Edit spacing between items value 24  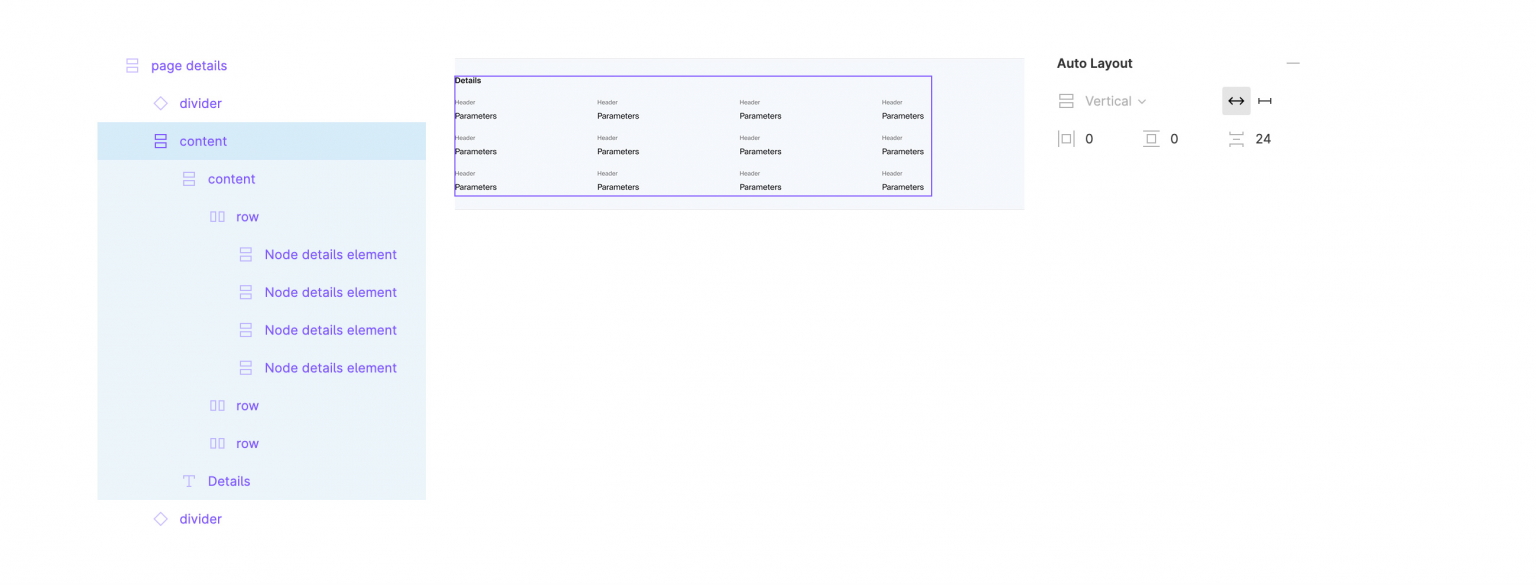(x=1263, y=139)
